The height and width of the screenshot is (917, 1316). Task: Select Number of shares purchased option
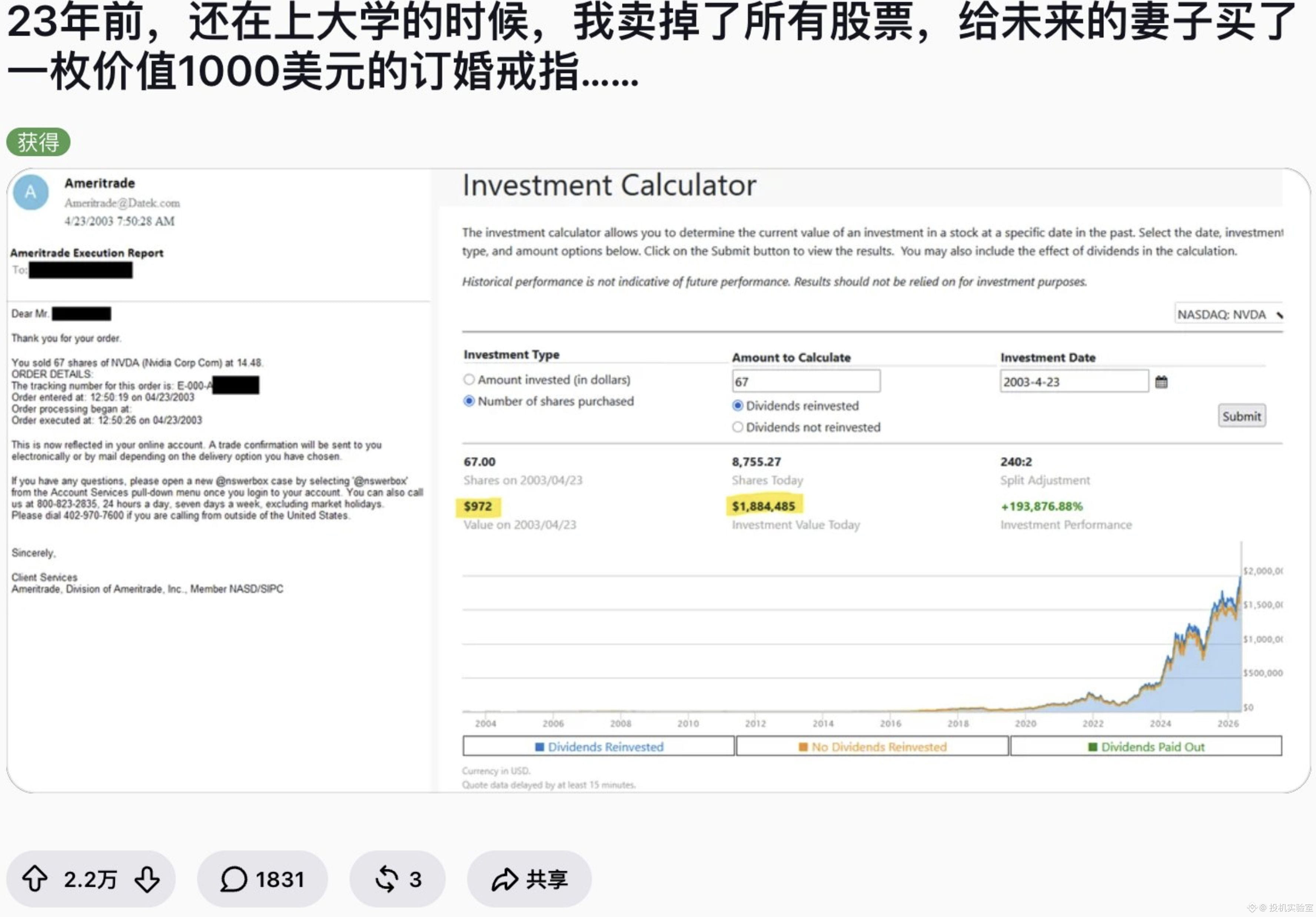[469, 401]
